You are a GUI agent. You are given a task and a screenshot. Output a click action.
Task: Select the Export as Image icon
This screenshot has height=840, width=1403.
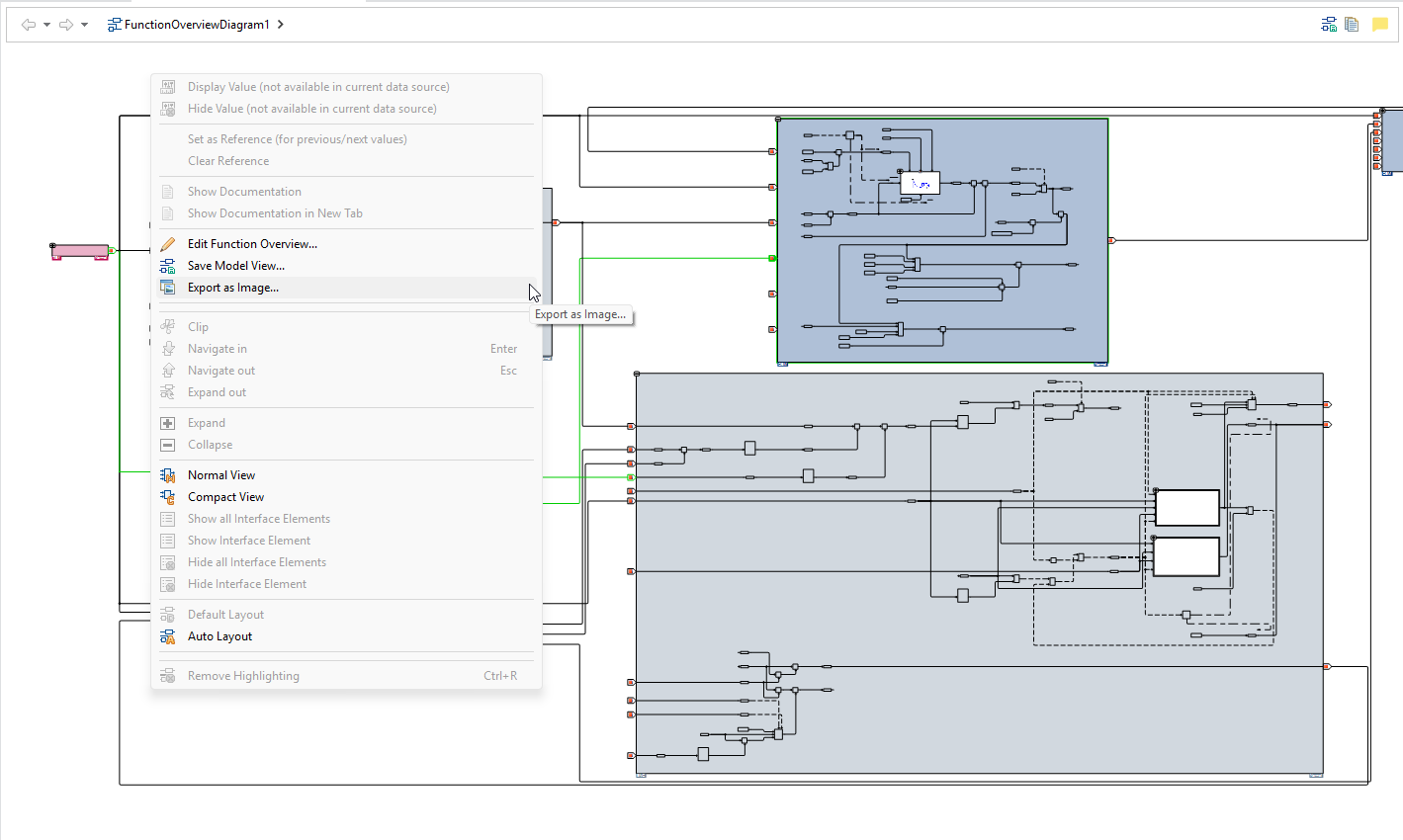click(168, 287)
